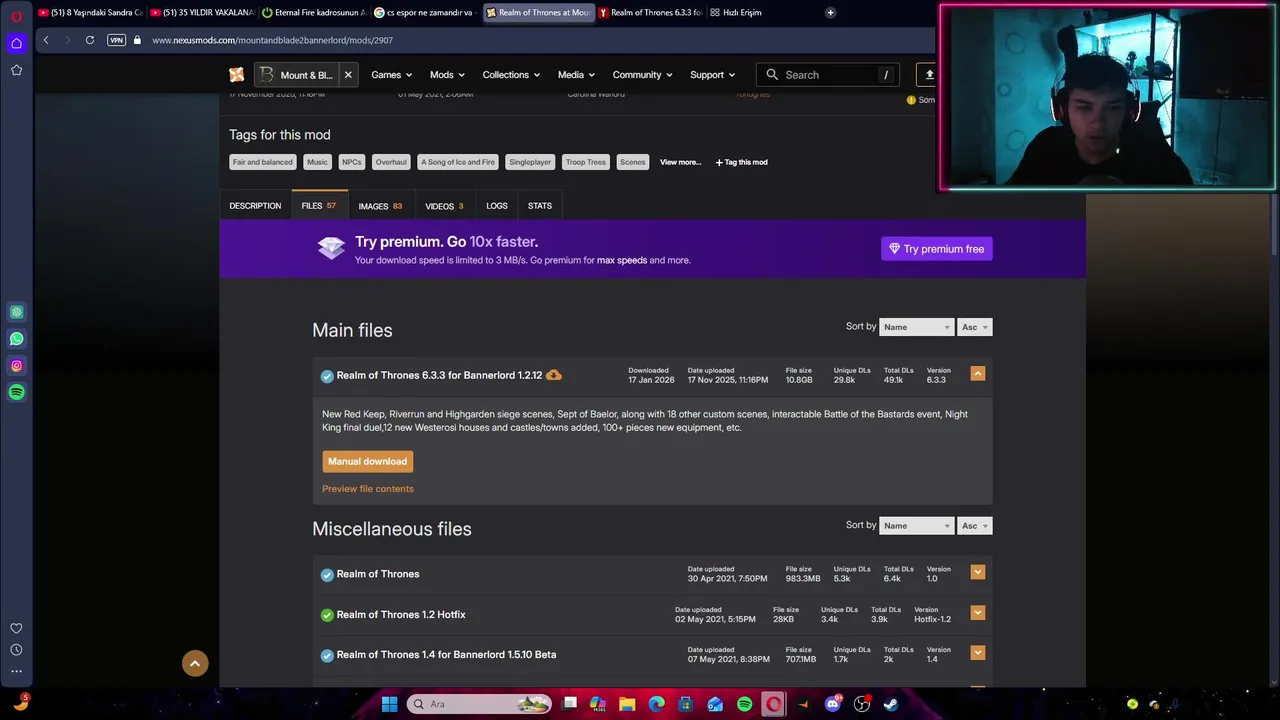Viewport: 1280px width, 720px height.
Task: Click the Manual download button
Action: click(367, 461)
